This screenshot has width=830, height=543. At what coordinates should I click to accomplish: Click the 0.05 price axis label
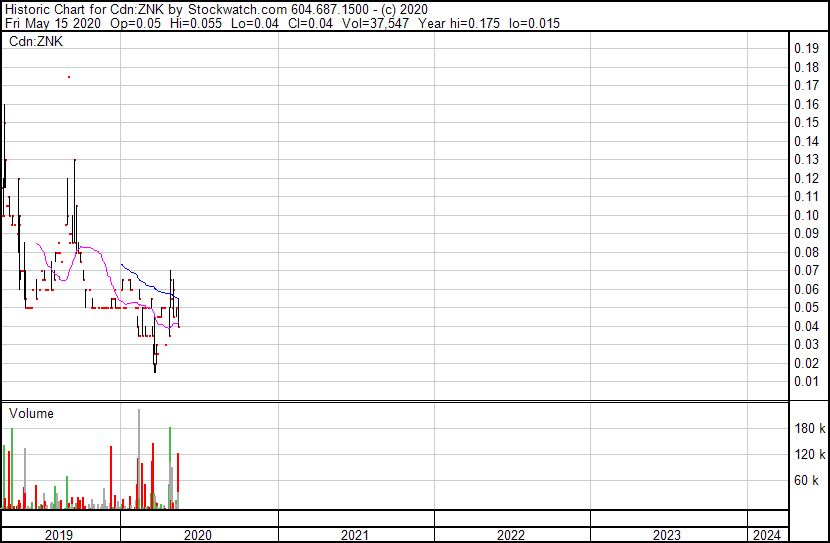coord(806,307)
